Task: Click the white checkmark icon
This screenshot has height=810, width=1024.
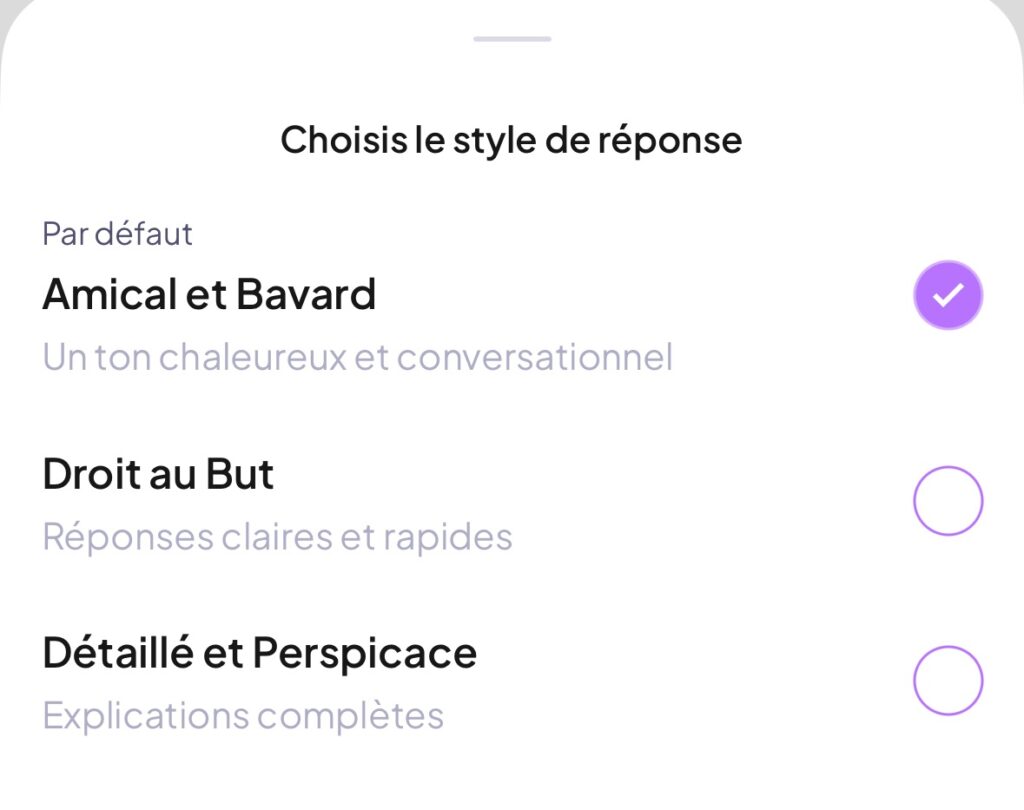Action: pos(948,295)
